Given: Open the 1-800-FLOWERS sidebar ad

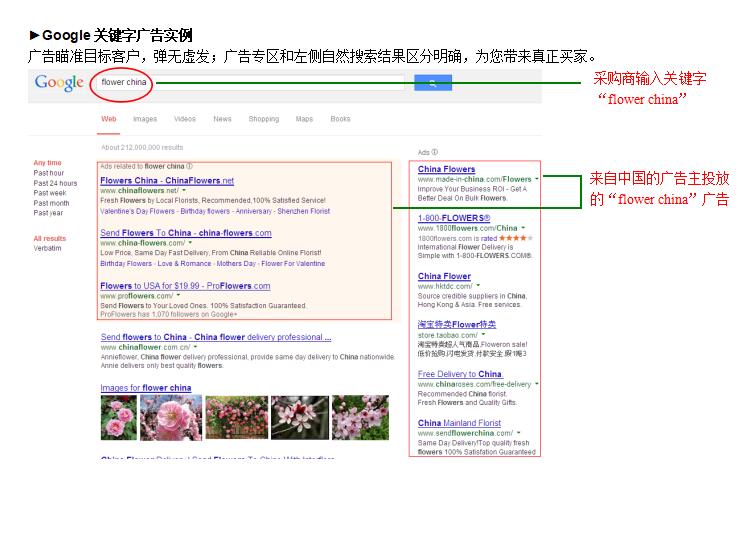Looking at the screenshot, I should coord(454,218).
